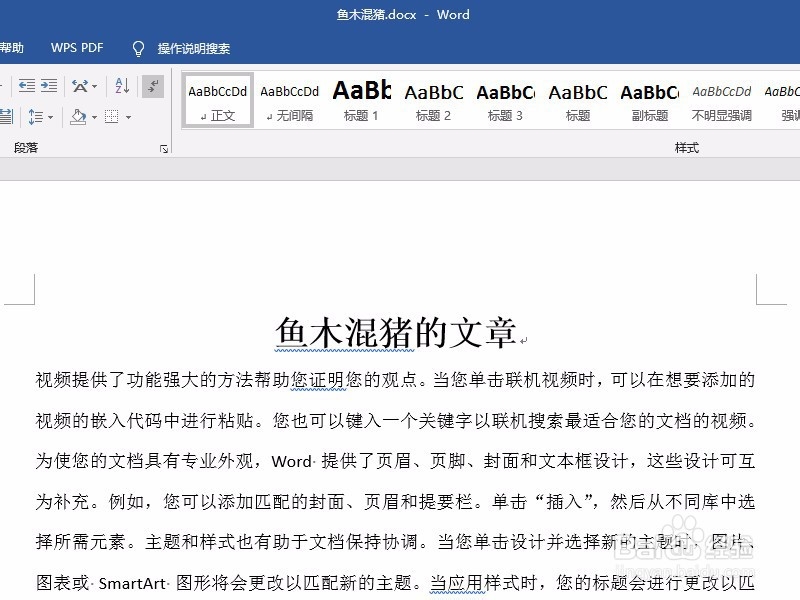Open the Paragraph settings dialog launcher

pos(163,149)
